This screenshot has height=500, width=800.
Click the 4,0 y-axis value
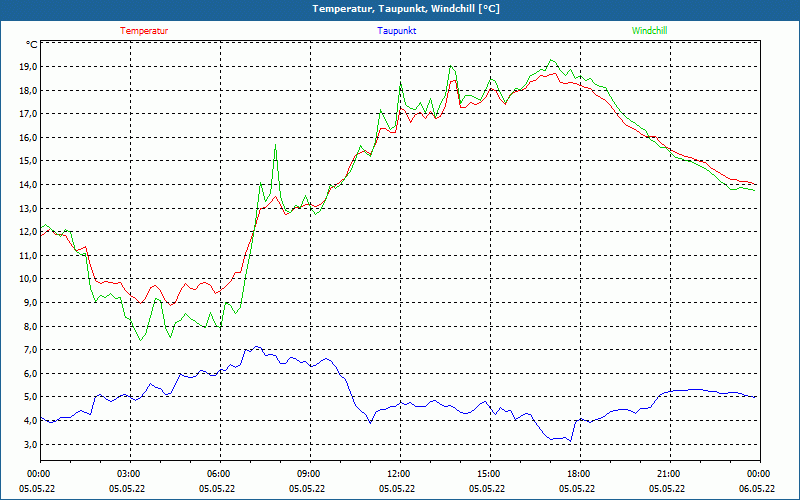(30, 420)
